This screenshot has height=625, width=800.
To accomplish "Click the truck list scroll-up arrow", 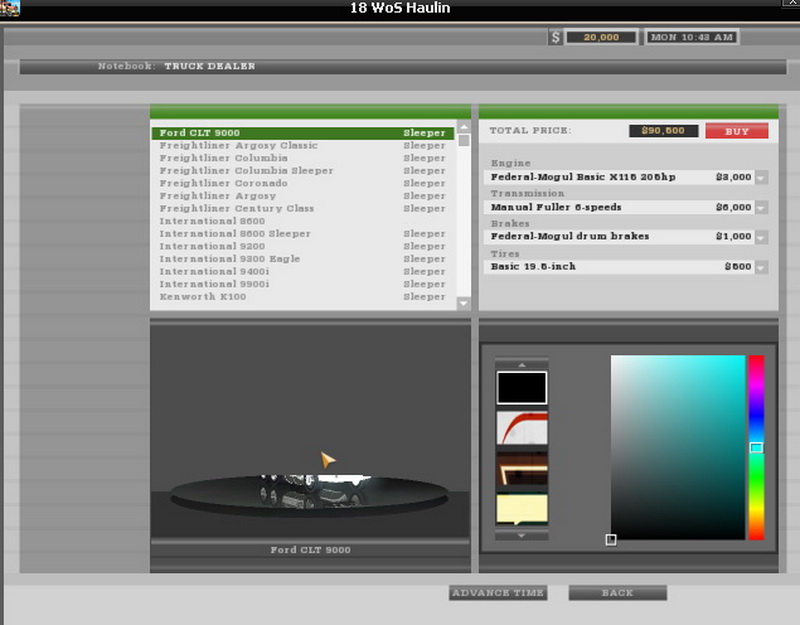I will coord(463,128).
